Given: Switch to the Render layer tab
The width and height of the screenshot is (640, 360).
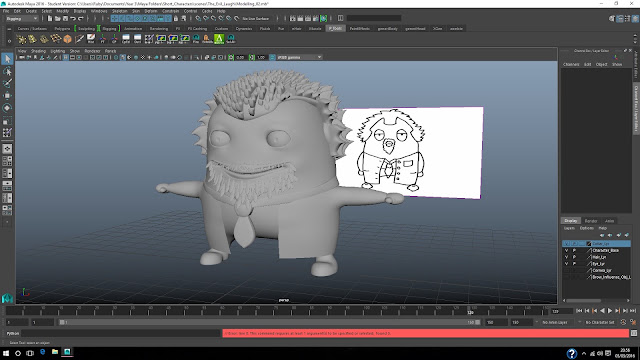Looking at the screenshot, I should click(591, 221).
